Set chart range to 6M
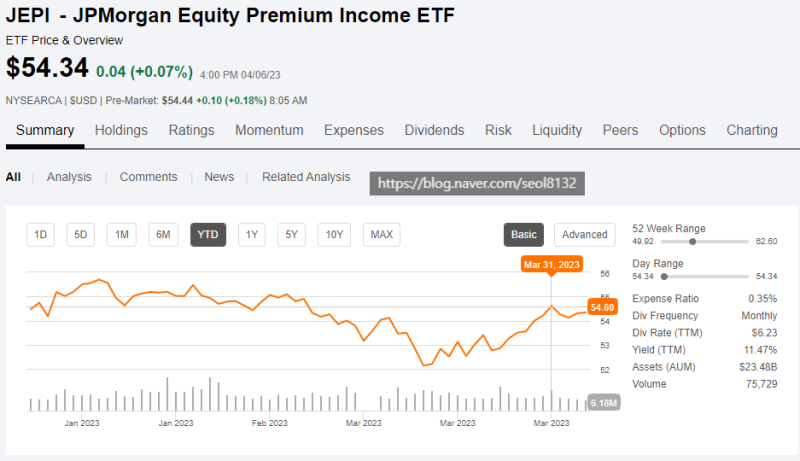800x461 pixels. pos(163,235)
